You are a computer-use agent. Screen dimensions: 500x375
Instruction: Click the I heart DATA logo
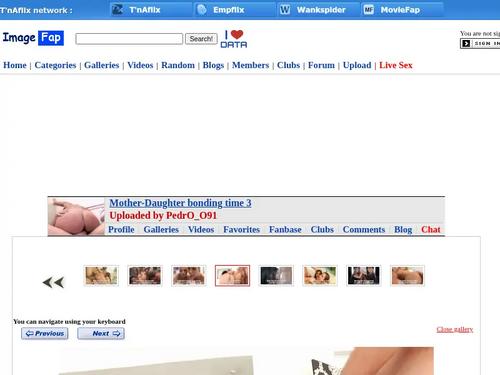point(234,39)
